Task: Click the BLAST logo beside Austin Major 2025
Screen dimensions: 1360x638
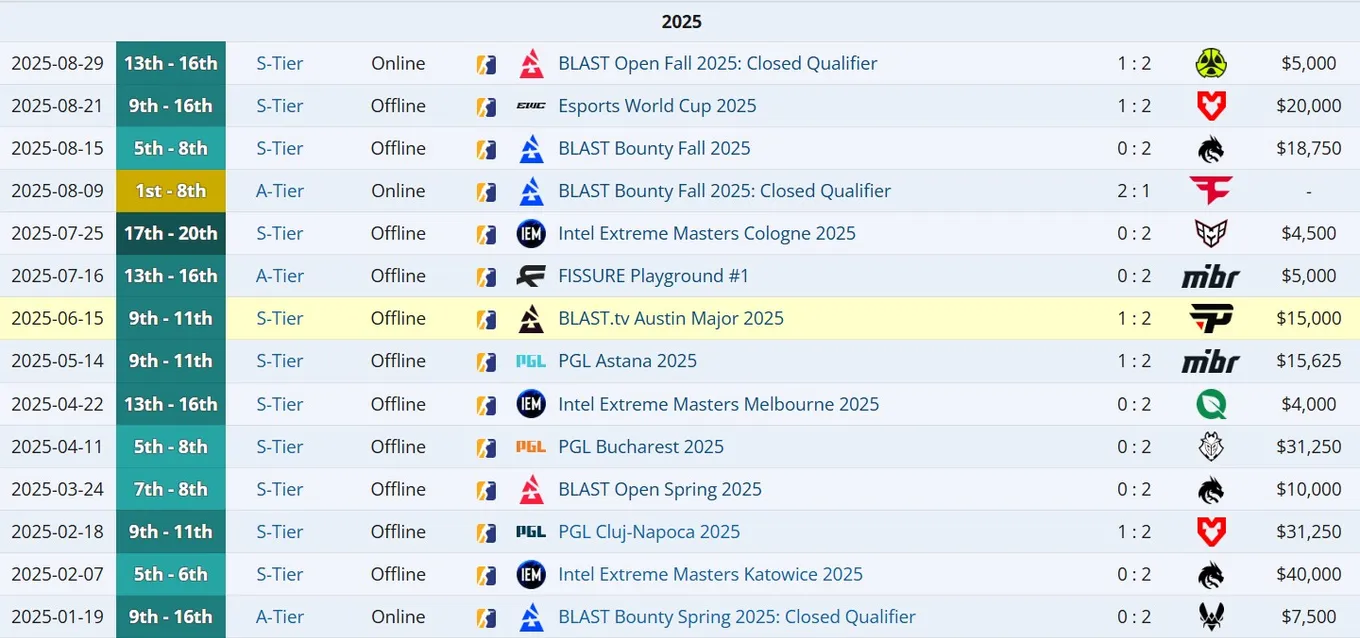Action: pos(531,318)
